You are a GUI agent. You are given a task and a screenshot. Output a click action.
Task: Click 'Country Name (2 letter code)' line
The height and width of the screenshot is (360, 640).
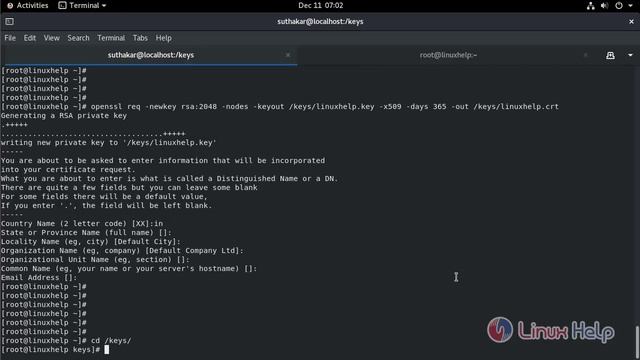click(x=82, y=224)
